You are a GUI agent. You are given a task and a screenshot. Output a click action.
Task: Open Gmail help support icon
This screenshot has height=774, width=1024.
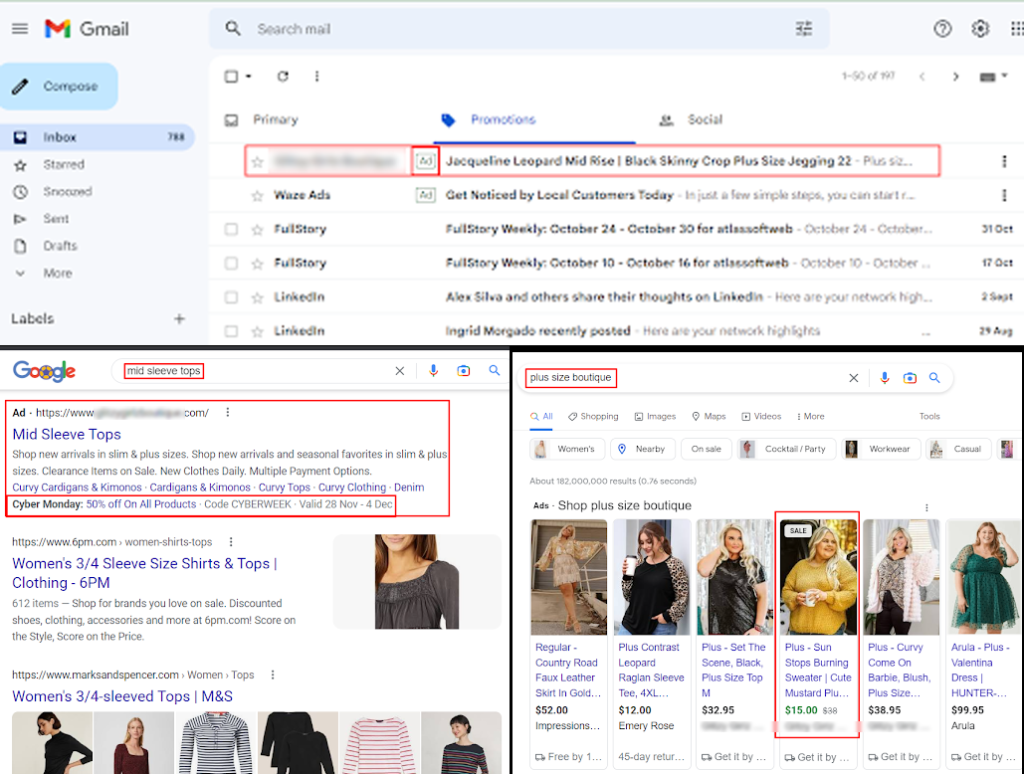click(x=942, y=29)
